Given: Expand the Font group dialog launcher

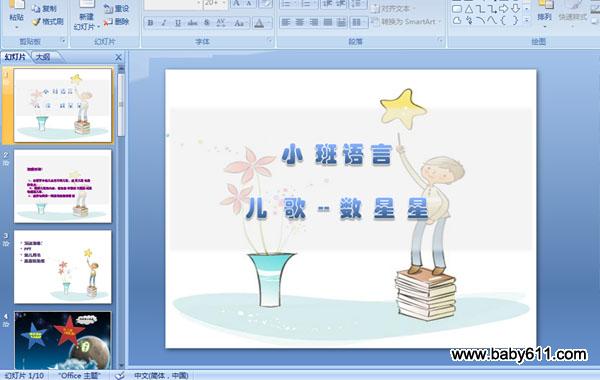Looking at the screenshot, I should pos(269,41).
